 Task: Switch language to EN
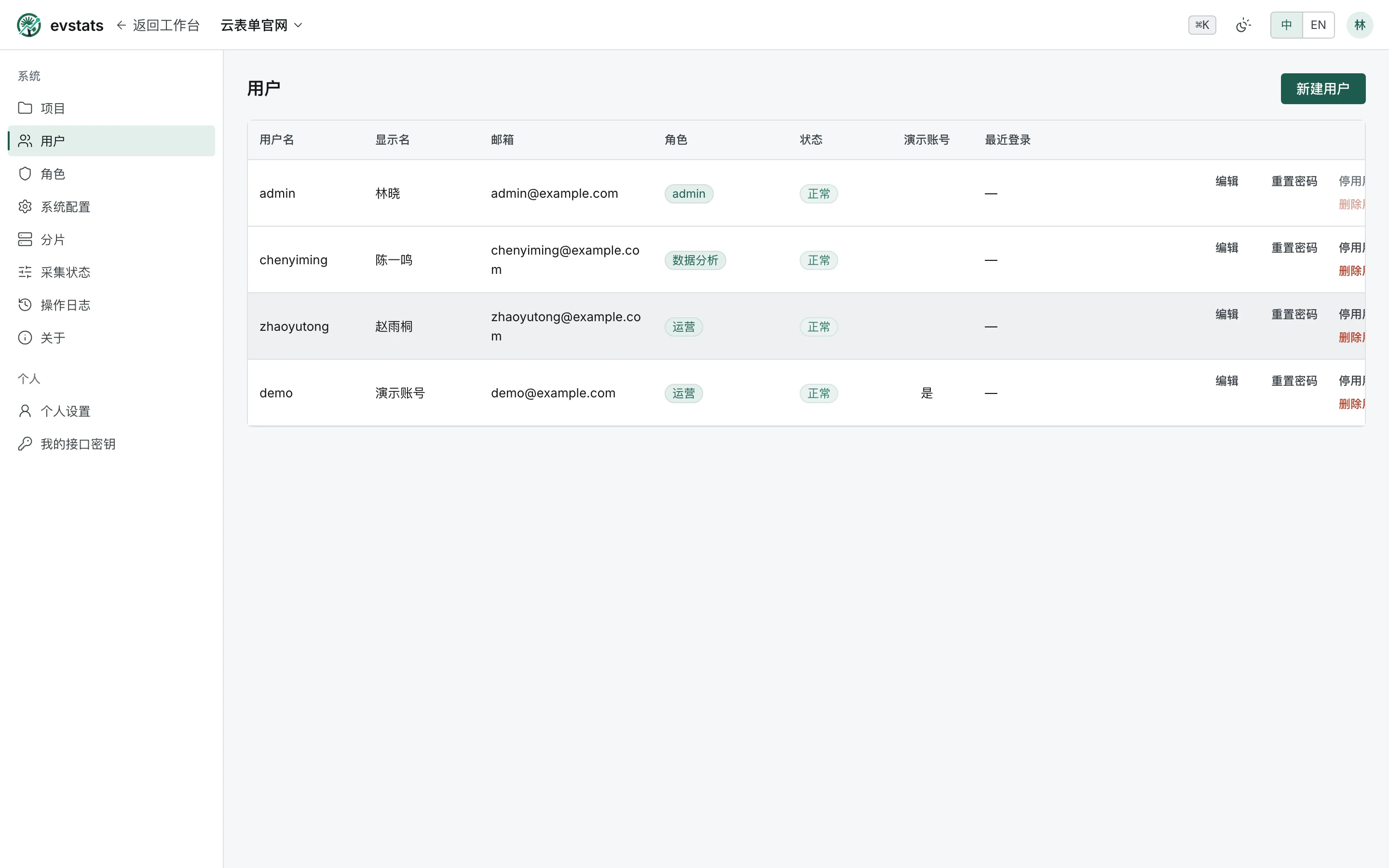[1319, 25]
